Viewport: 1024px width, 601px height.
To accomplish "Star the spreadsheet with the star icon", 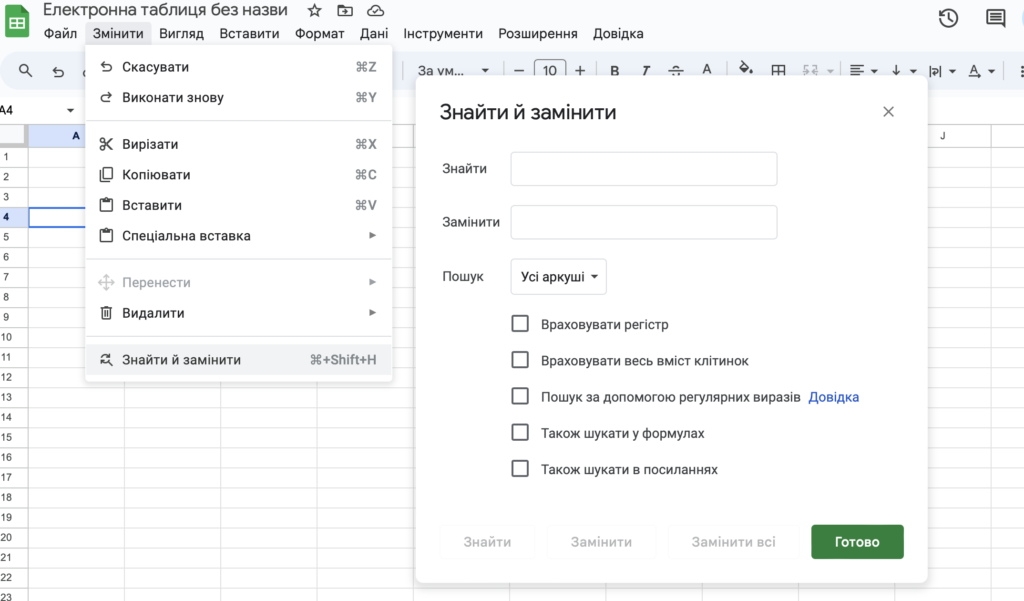I will coord(314,10).
